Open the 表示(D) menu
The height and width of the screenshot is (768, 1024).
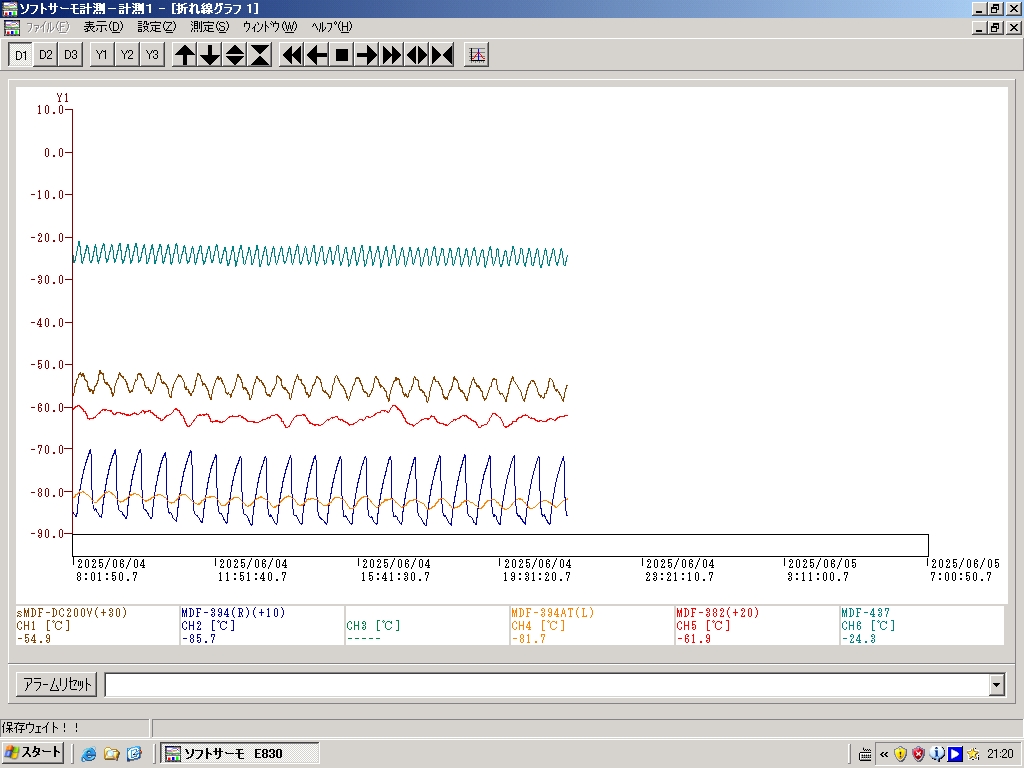103,27
